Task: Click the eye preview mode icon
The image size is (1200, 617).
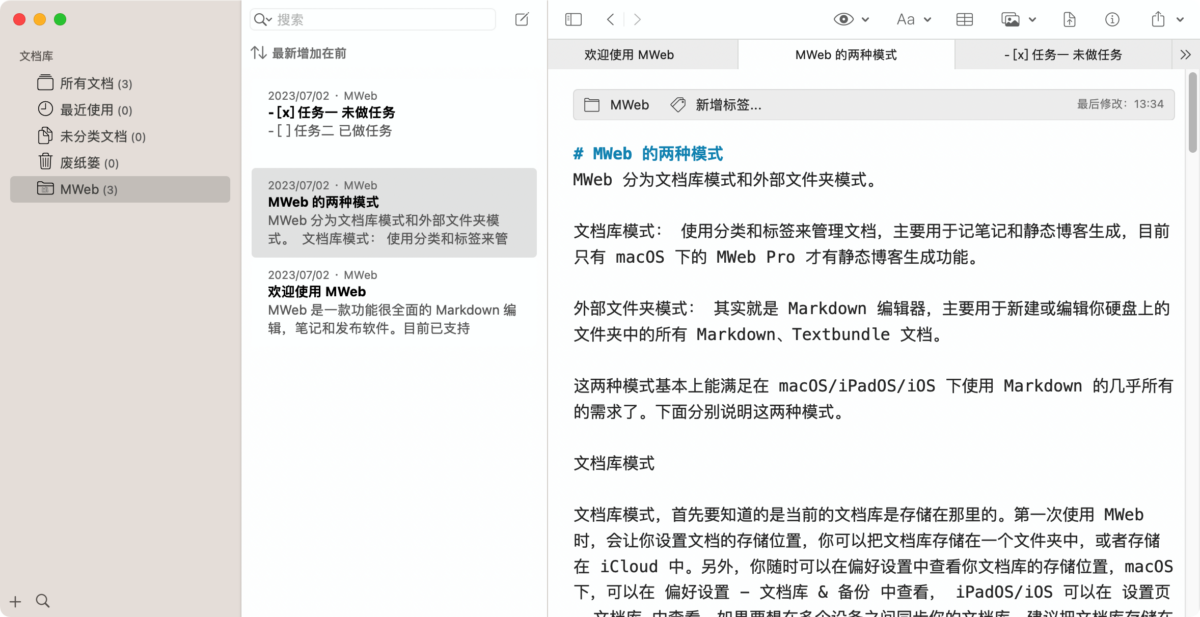Action: coord(845,19)
